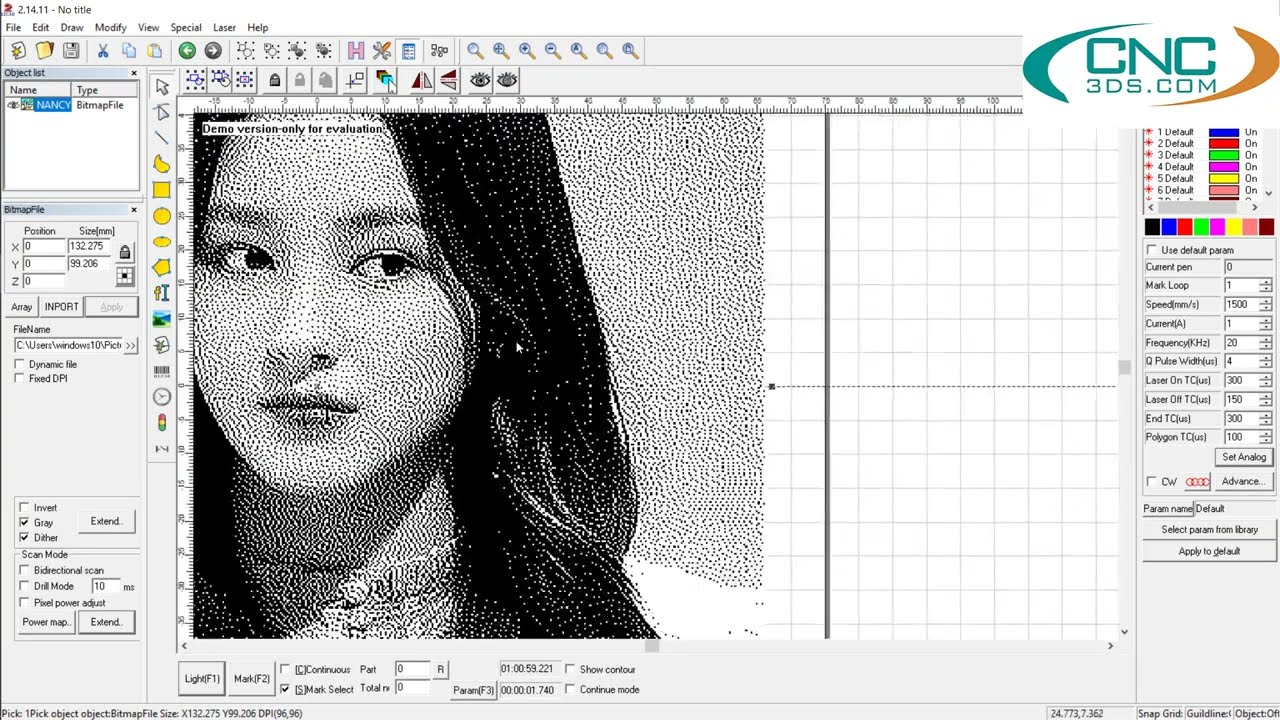Click the green Undo arrow
Screen dimensions: 1280x720
[187, 50]
